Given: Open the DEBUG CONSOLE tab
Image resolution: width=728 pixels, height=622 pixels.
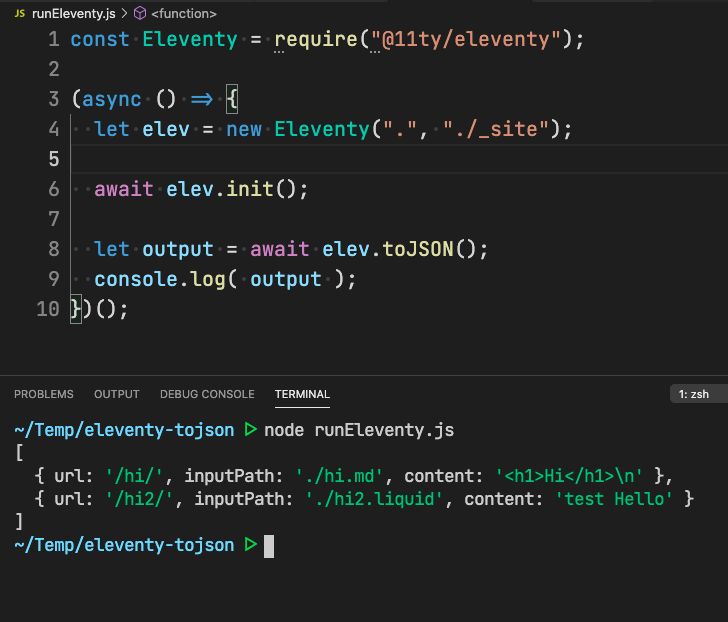Looking at the screenshot, I should click(207, 394).
